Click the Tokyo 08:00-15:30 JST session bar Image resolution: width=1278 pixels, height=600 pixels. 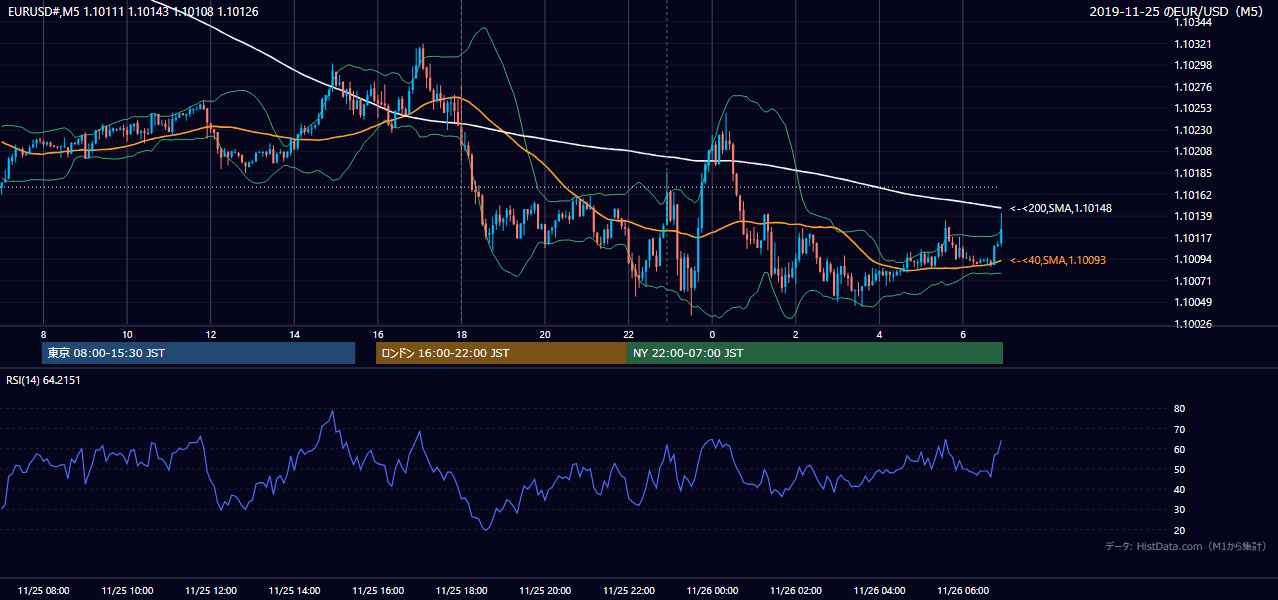[x=198, y=353]
